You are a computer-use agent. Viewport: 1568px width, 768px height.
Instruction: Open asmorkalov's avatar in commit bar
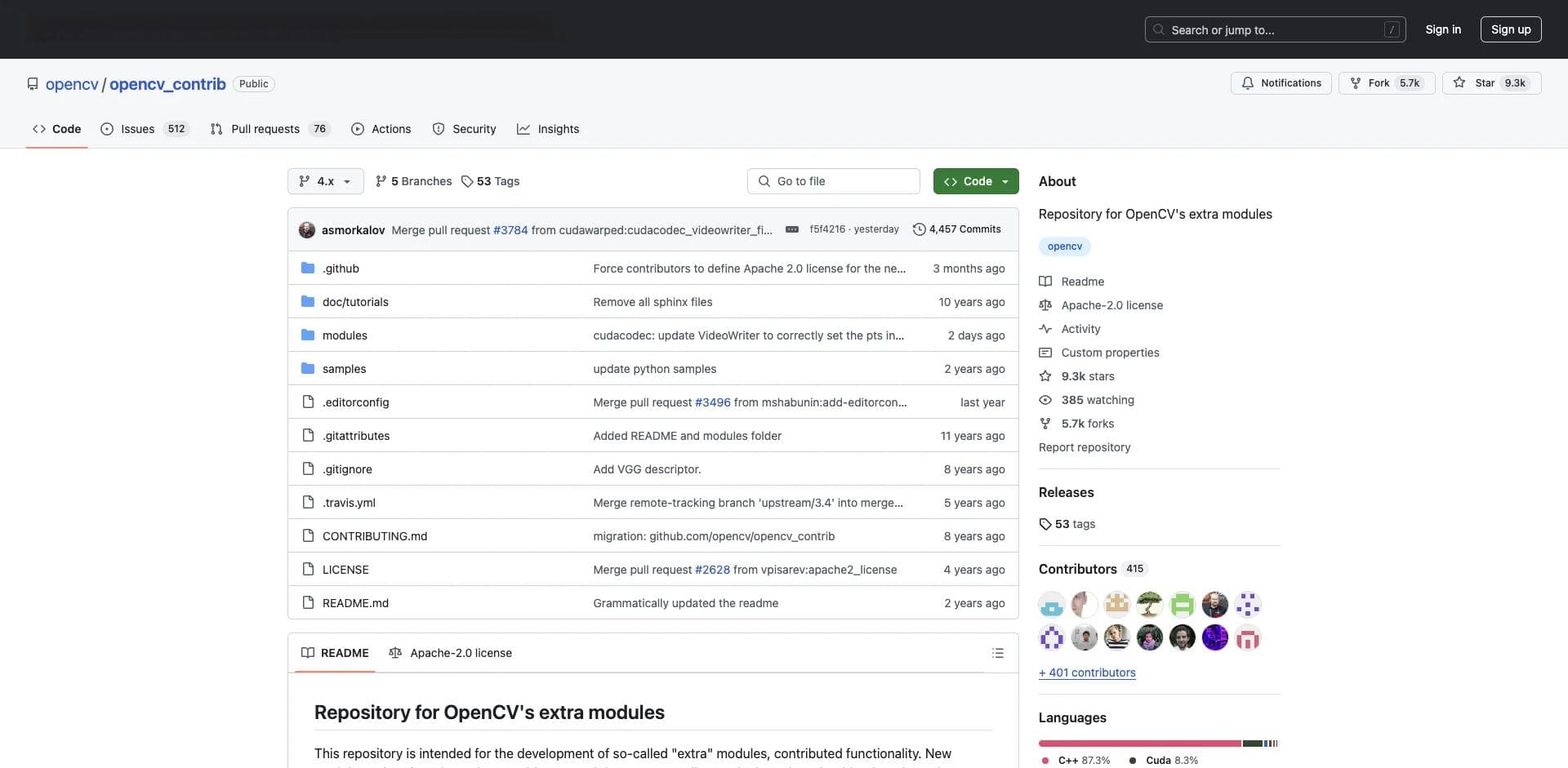click(307, 230)
